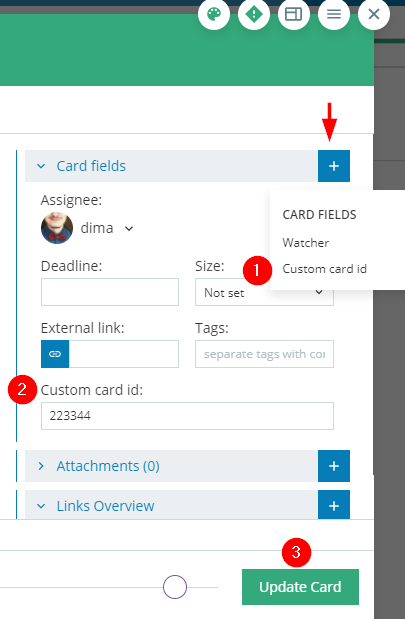The height and width of the screenshot is (619, 405).
Task: Click the Custom card id field
Action: (187, 416)
